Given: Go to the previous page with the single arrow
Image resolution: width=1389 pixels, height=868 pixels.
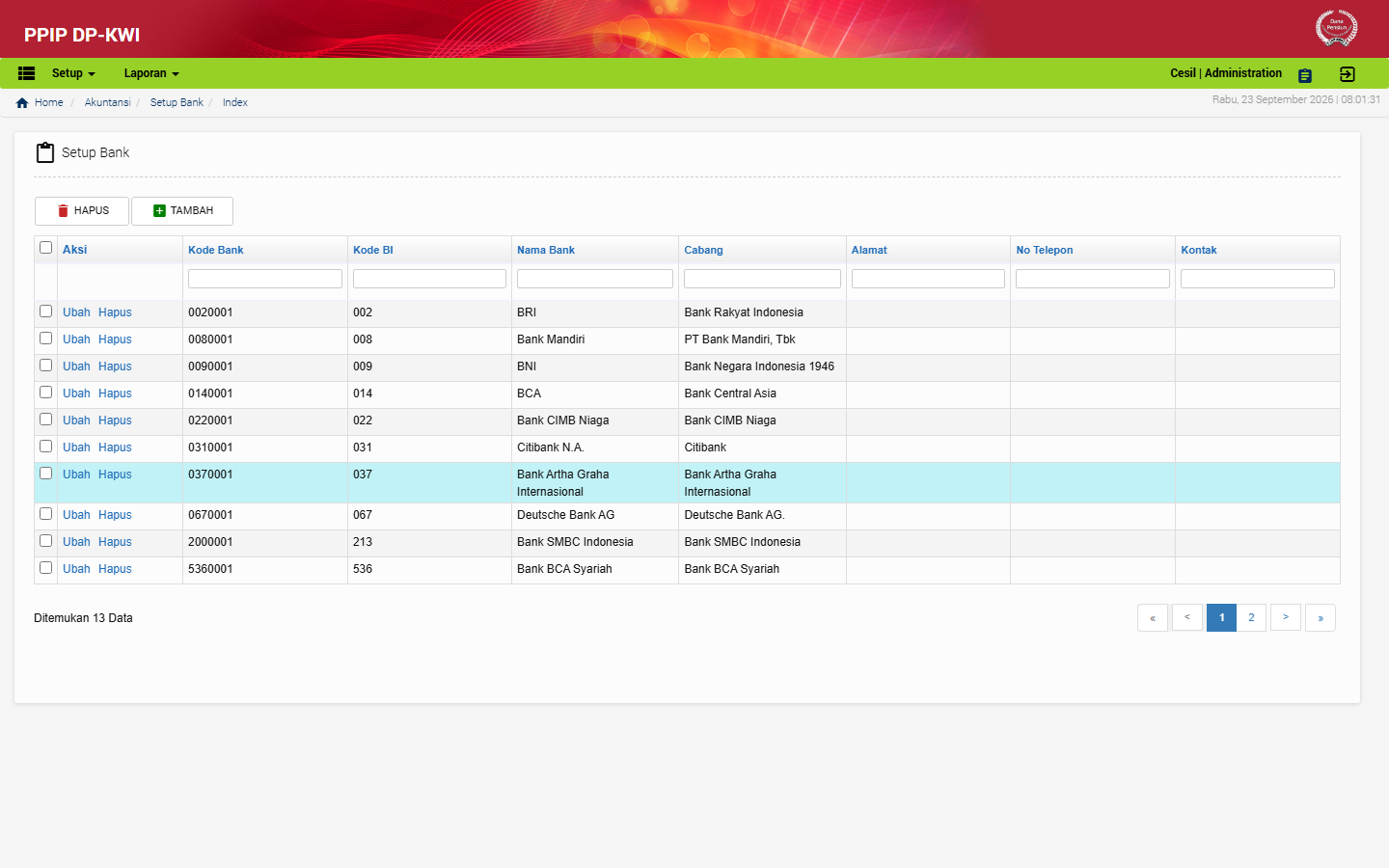Looking at the screenshot, I should [x=1187, y=617].
